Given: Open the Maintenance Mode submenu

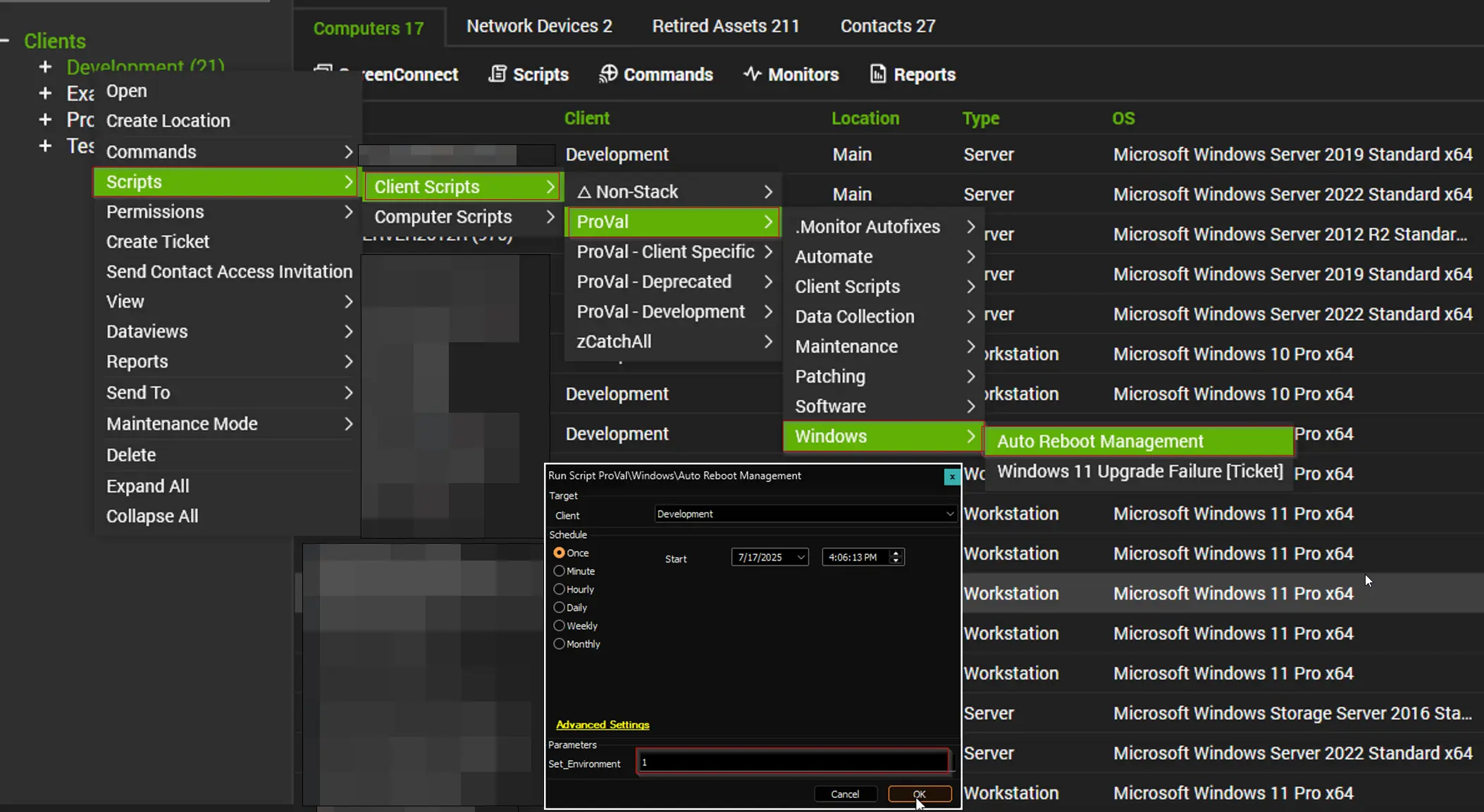Looking at the screenshot, I should click(x=227, y=423).
